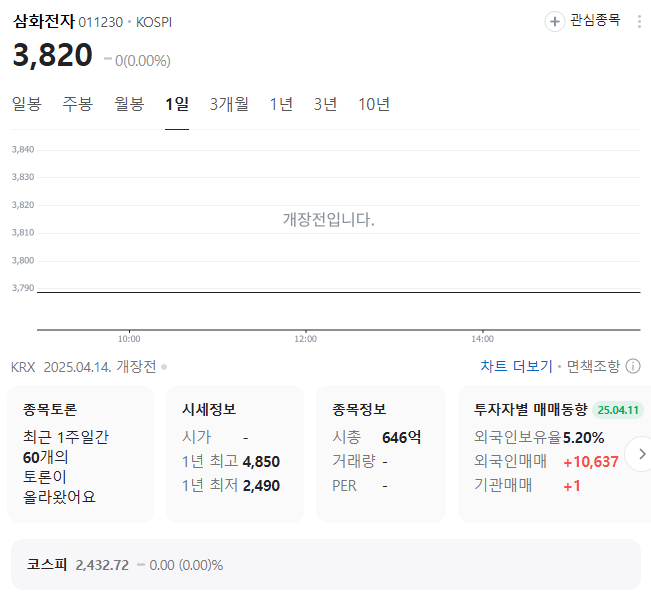Switch to the 월봉 chart tab
Image resolution: width=651 pixels, height=600 pixels.
click(129, 104)
